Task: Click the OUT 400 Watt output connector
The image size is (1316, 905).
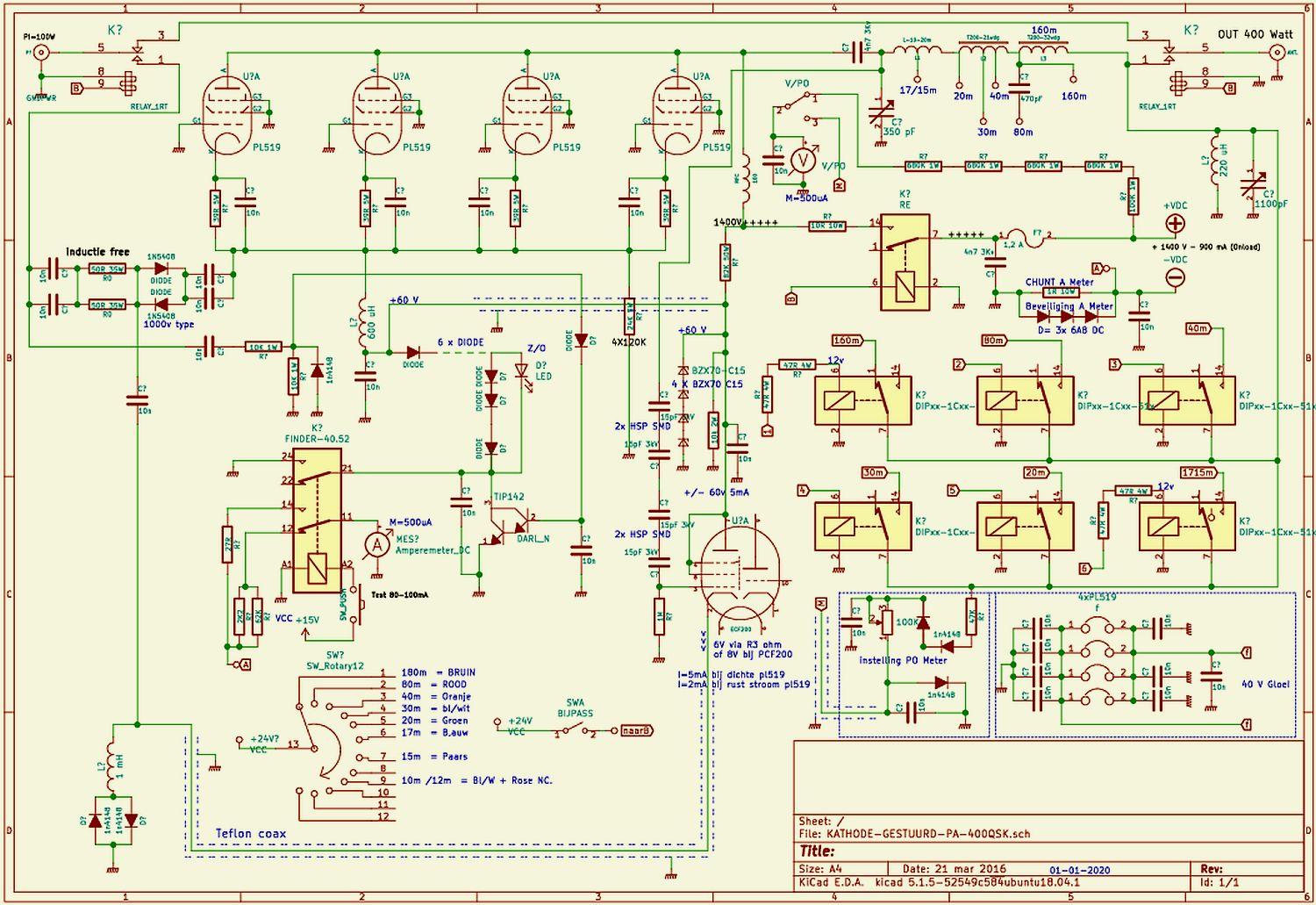Action: 1278,53
